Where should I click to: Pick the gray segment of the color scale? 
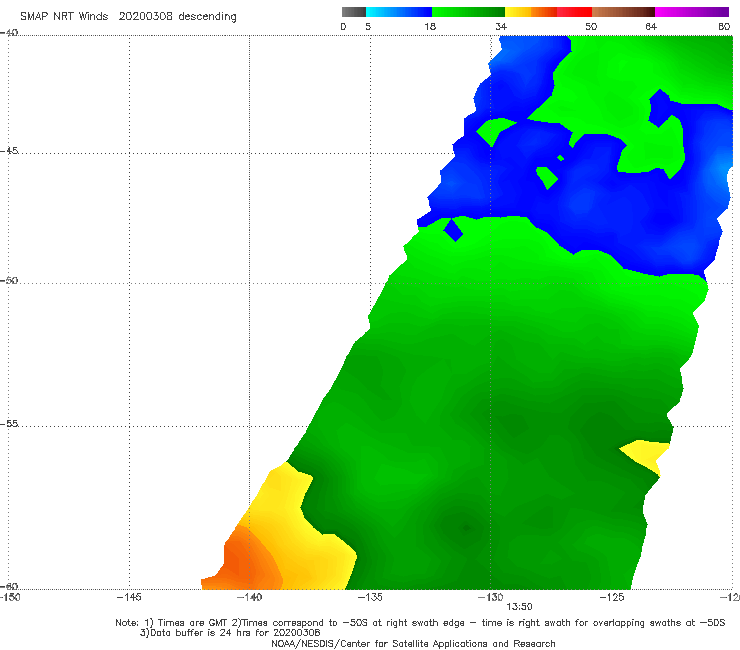click(354, 12)
